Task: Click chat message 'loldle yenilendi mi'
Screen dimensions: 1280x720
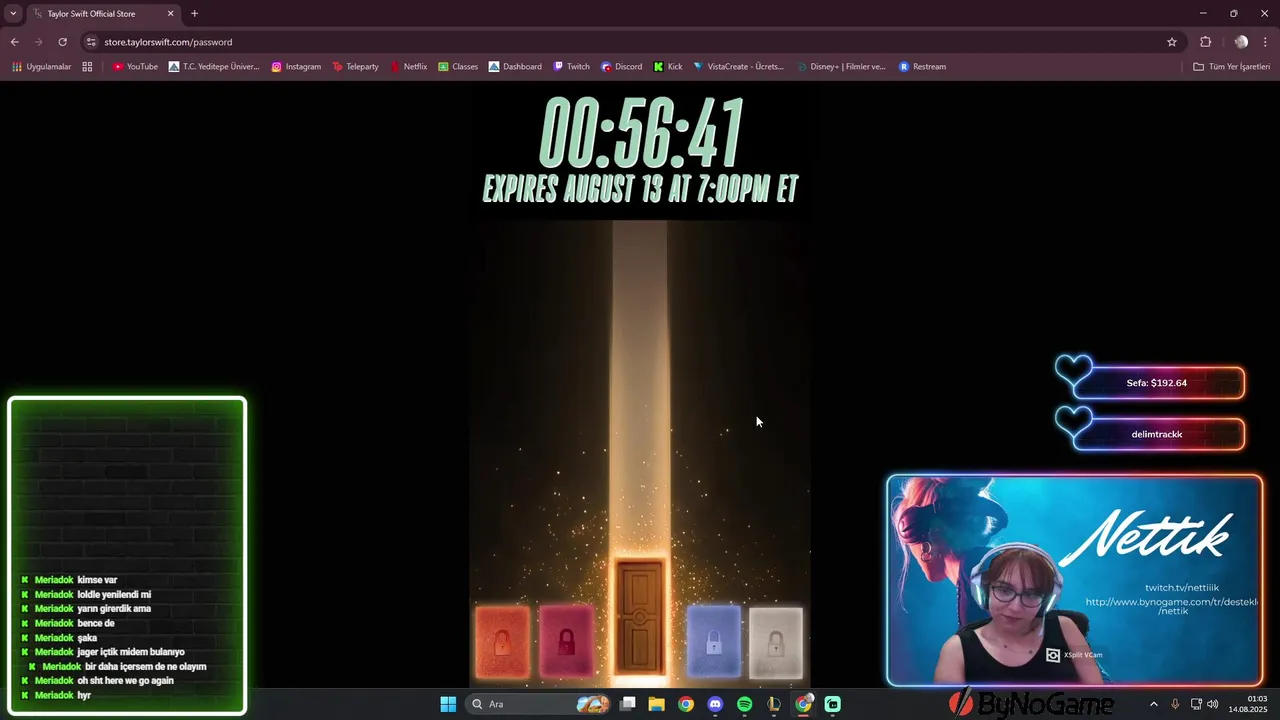Action: pos(114,594)
